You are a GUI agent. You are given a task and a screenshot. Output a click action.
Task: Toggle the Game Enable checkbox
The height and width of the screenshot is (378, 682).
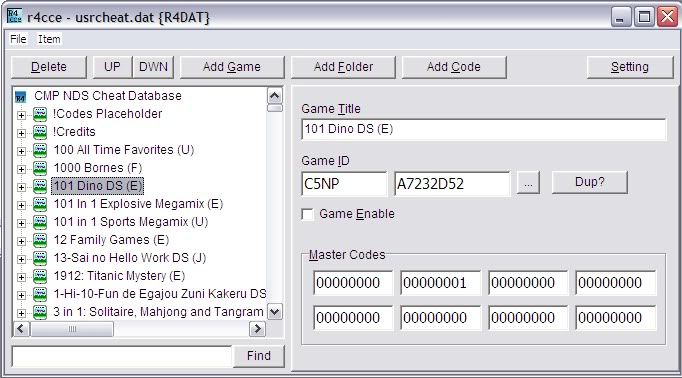coord(308,214)
